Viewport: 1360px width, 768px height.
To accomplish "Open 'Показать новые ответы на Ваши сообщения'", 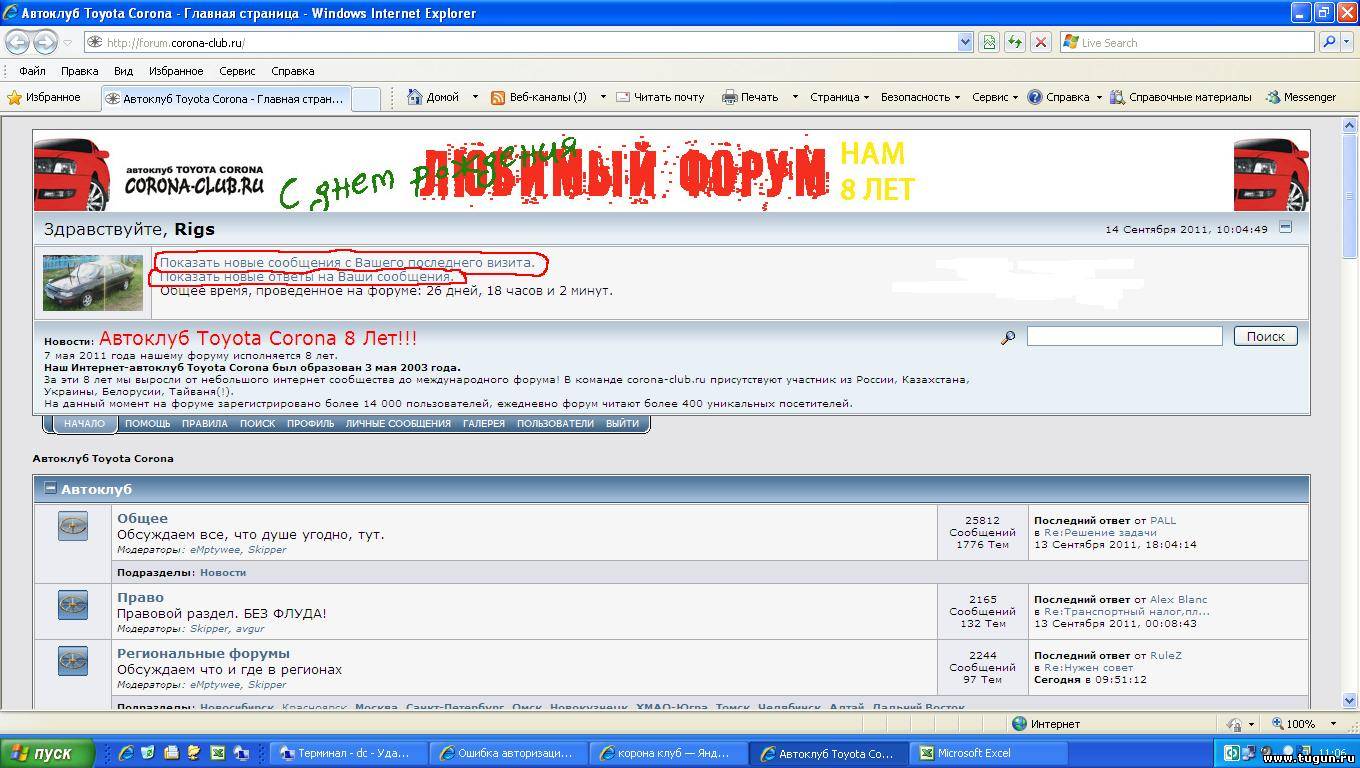I will click(x=307, y=276).
